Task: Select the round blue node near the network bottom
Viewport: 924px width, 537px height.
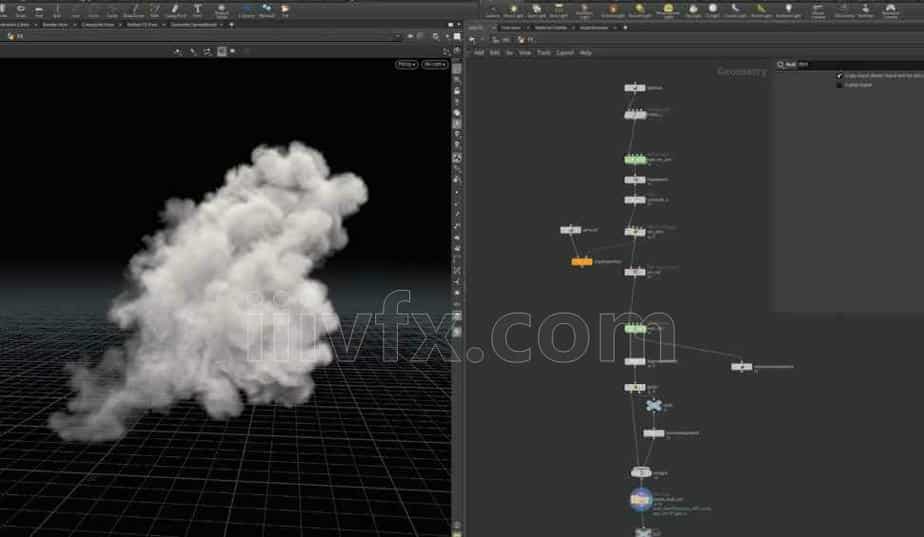Action: pos(641,500)
